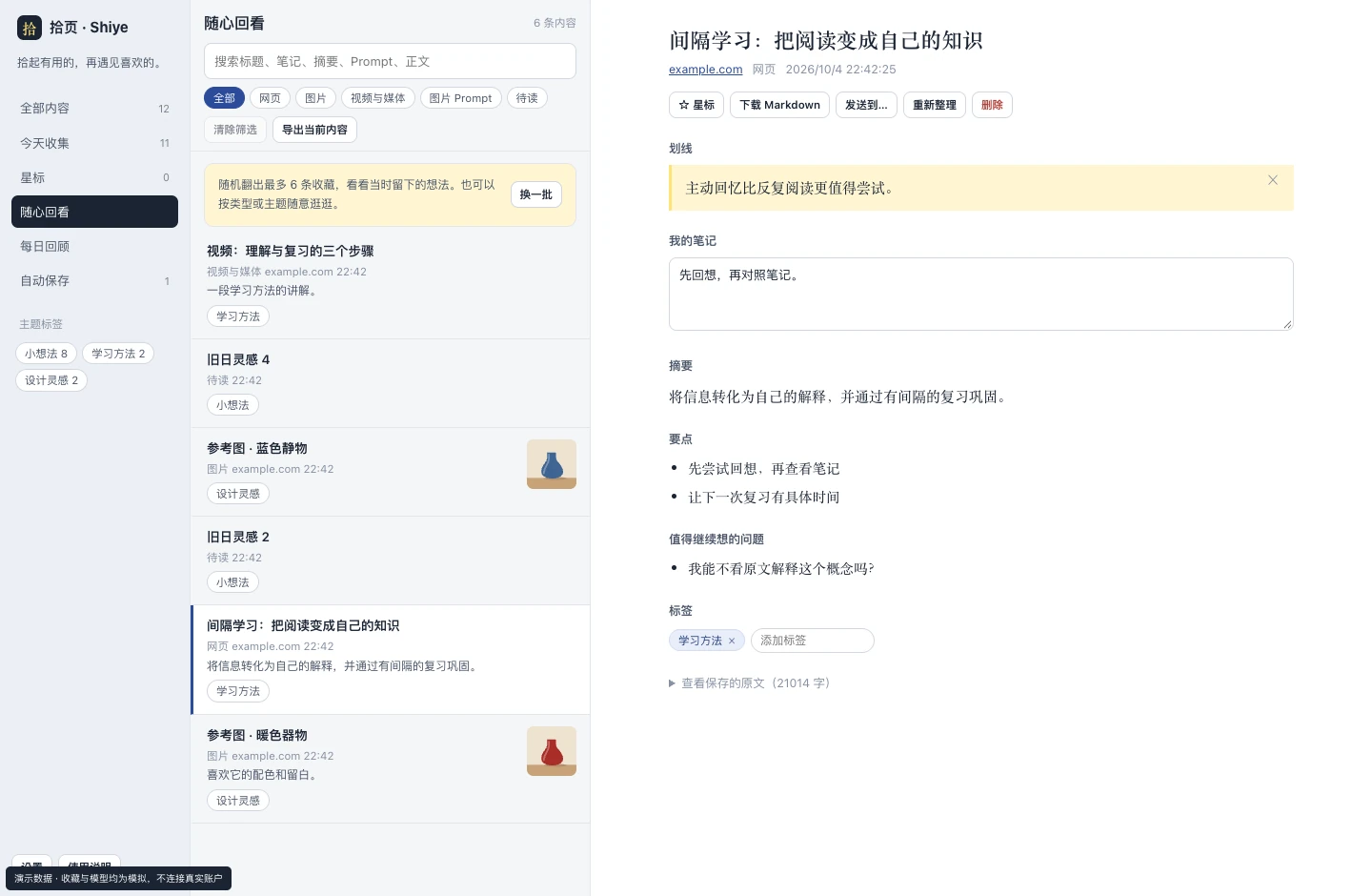Click the highlighted quote 主动回忆比反复阅读更值得尝试

789,189
